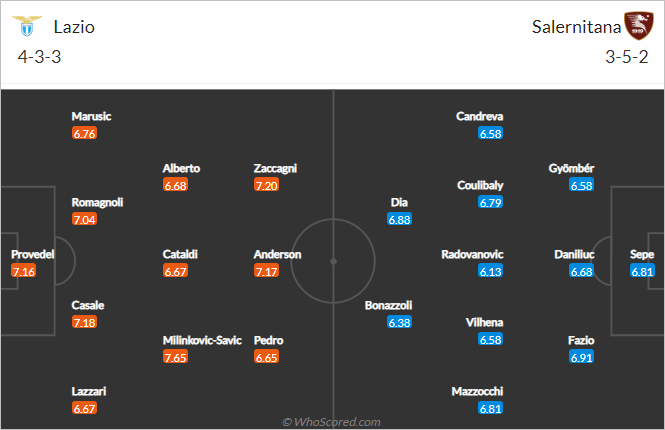
Task: Click Sepe's 6.81 goalkeeper rating badge
Action: 642,271
